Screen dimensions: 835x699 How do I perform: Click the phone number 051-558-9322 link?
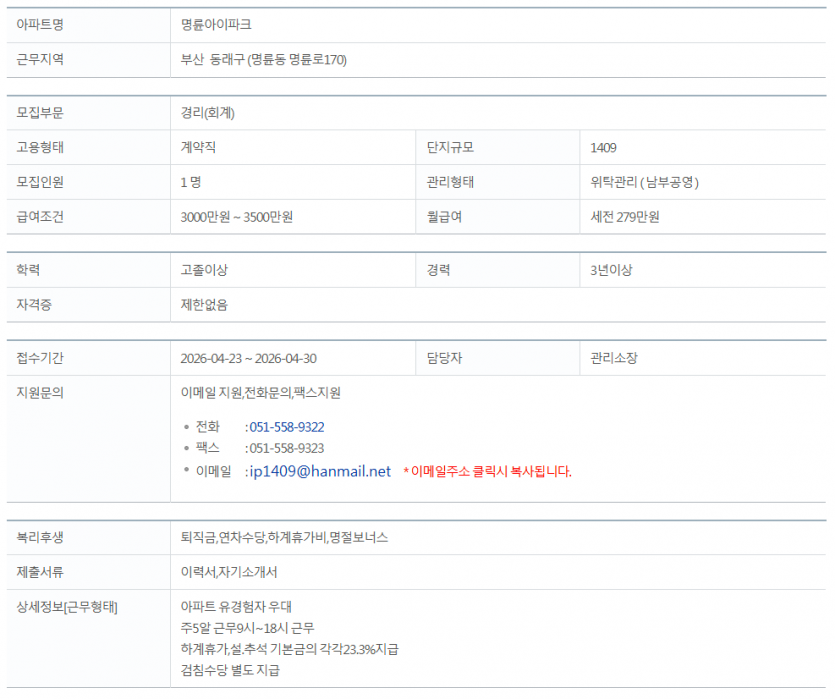coord(286,427)
